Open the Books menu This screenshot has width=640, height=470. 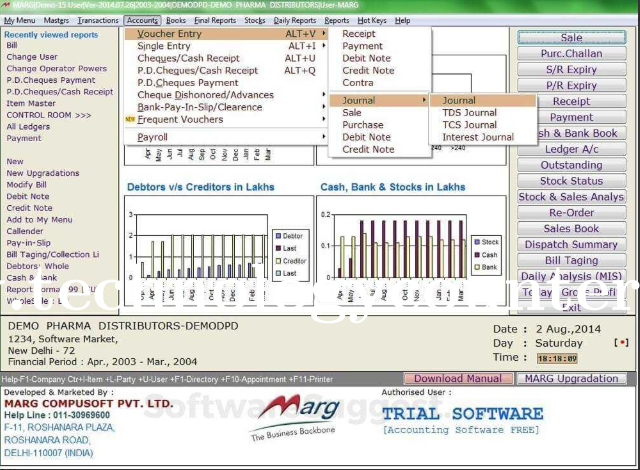176,20
